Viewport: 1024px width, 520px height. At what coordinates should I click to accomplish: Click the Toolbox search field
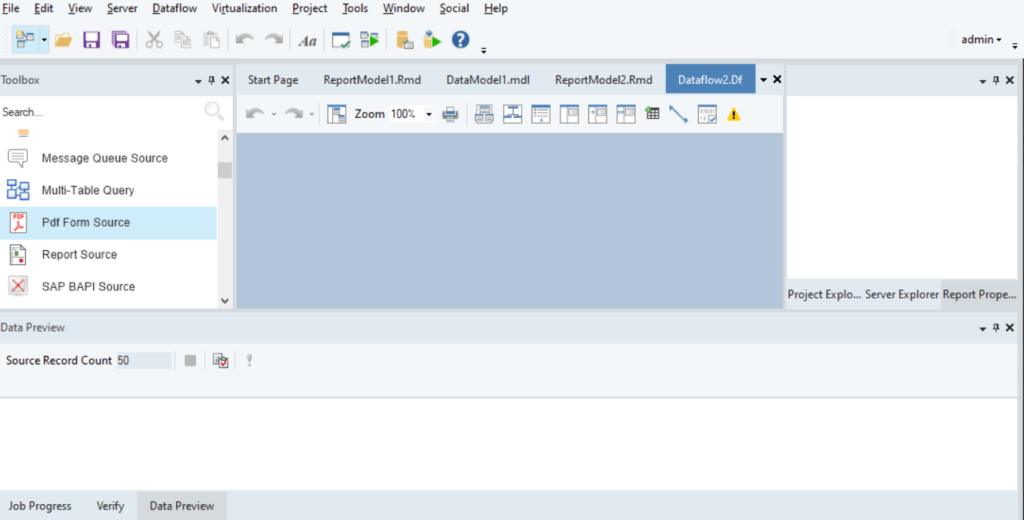[x=100, y=112]
